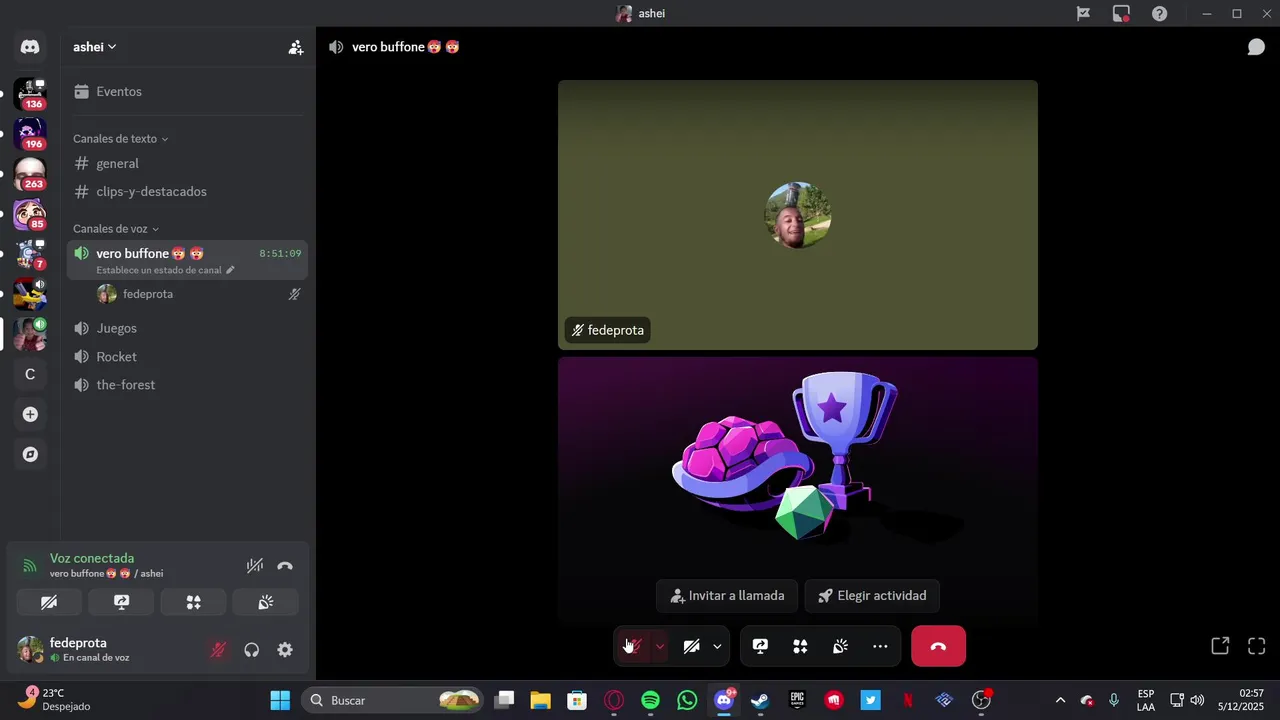This screenshot has height=720, width=1280.
Task: Open Discord direct messages home icon
Action: [30, 47]
